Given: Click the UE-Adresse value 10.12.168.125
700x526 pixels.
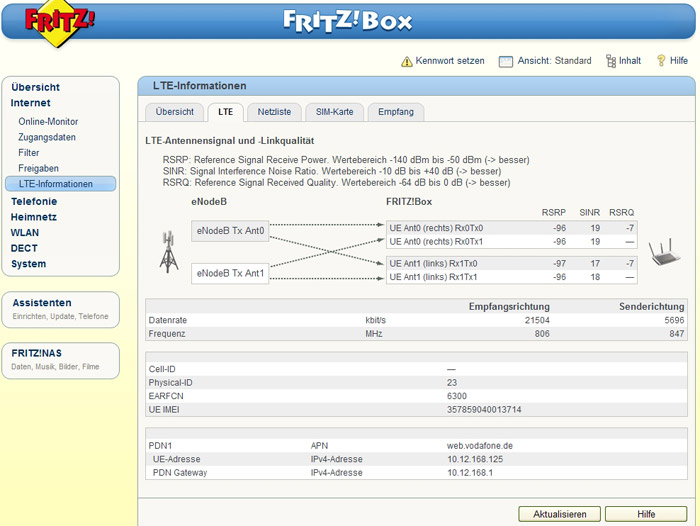Looking at the screenshot, I should [x=475, y=459].
